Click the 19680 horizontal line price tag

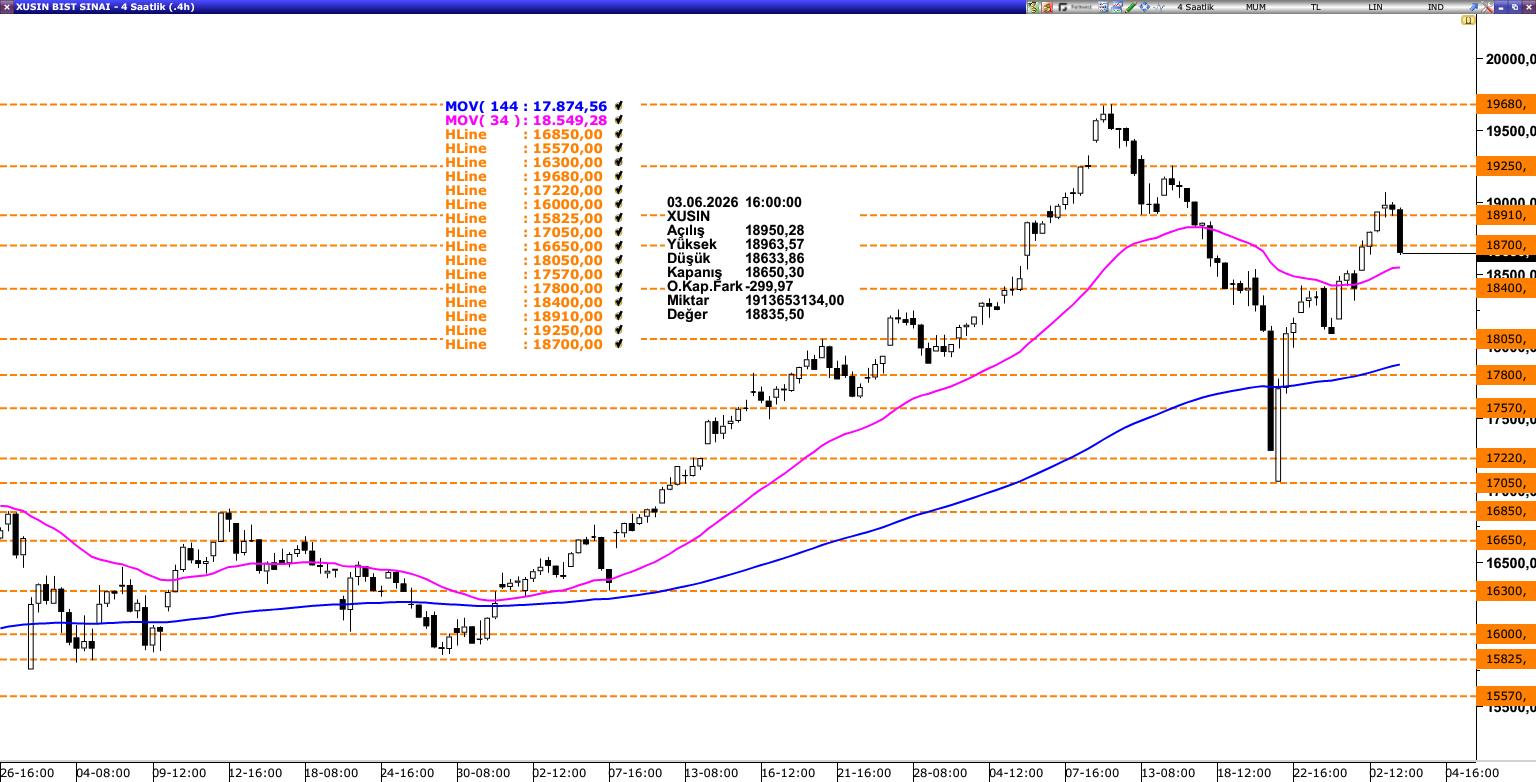tap(1505, 104)
